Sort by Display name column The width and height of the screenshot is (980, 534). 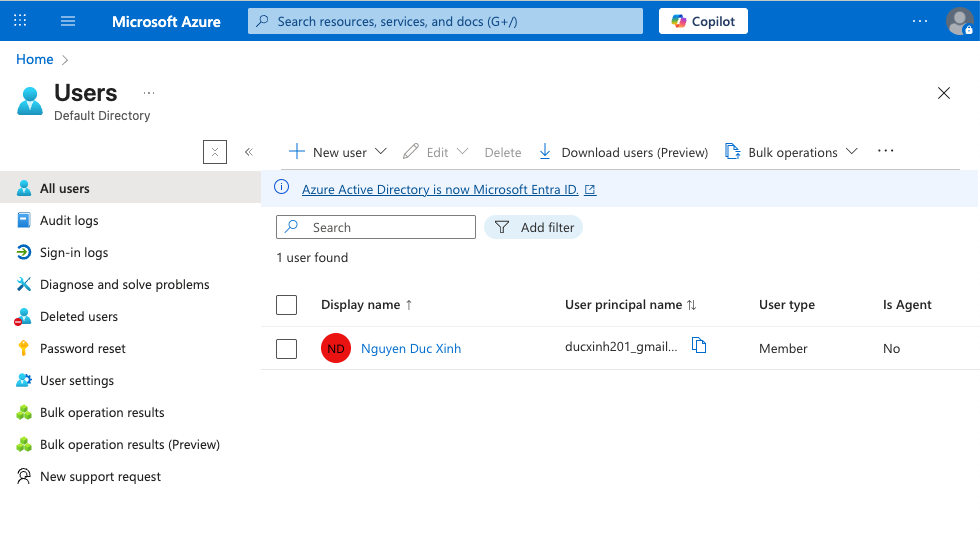366,305
